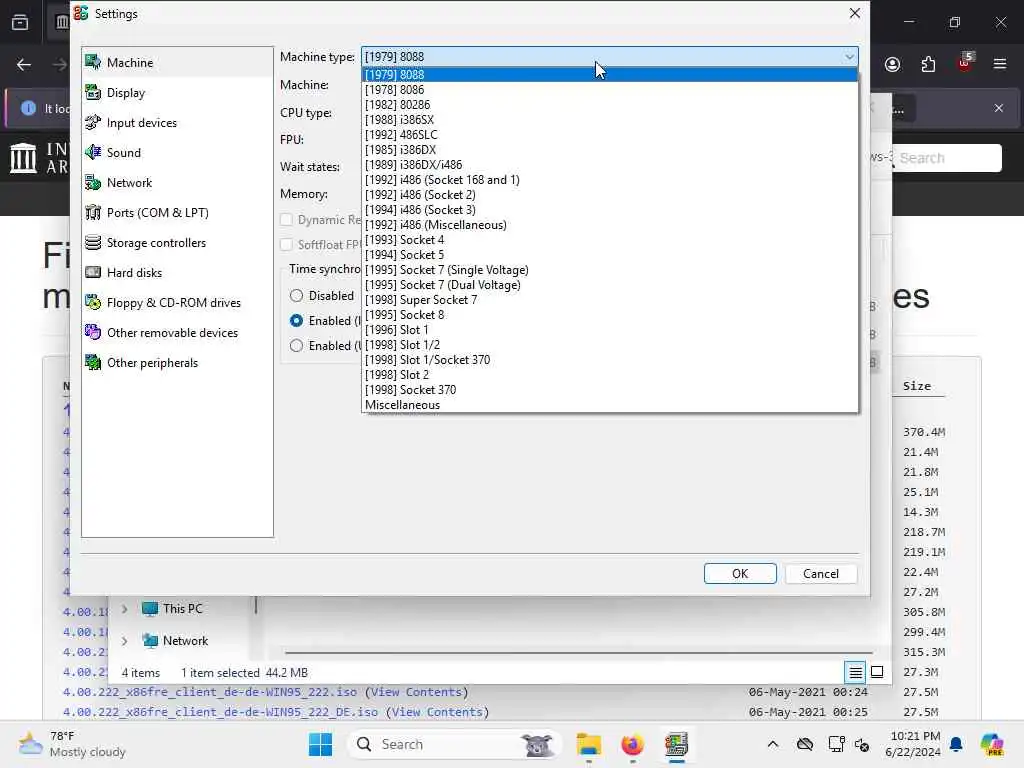Viewport: 1024px width, 768px height.
Task: Toggle the Softfloat FPU checkbox
Action: [286, 244]
